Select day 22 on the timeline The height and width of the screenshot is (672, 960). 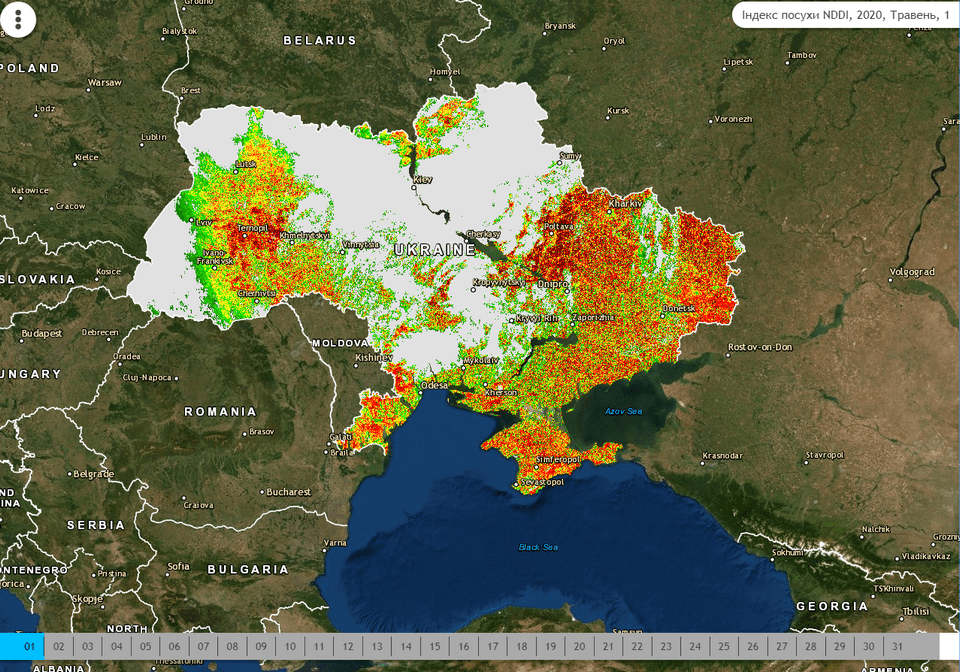click(637, 646)
